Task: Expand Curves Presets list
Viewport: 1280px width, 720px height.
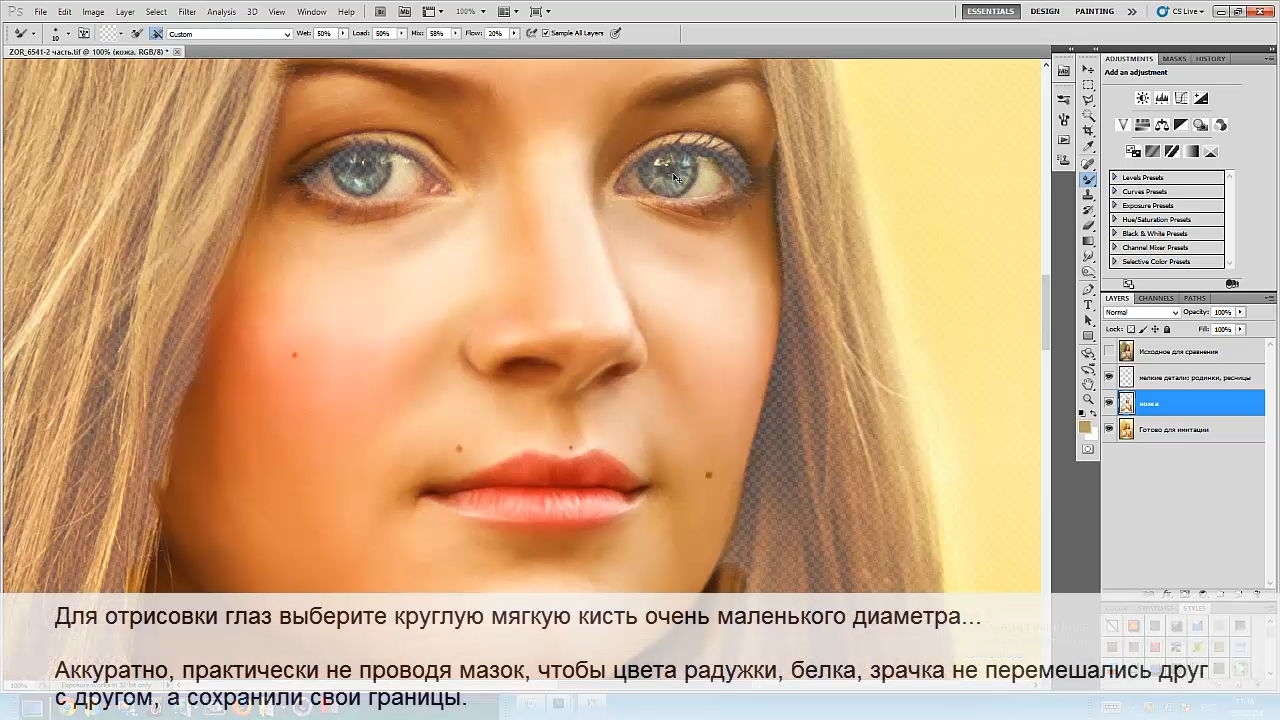Action: point(1114,192)
